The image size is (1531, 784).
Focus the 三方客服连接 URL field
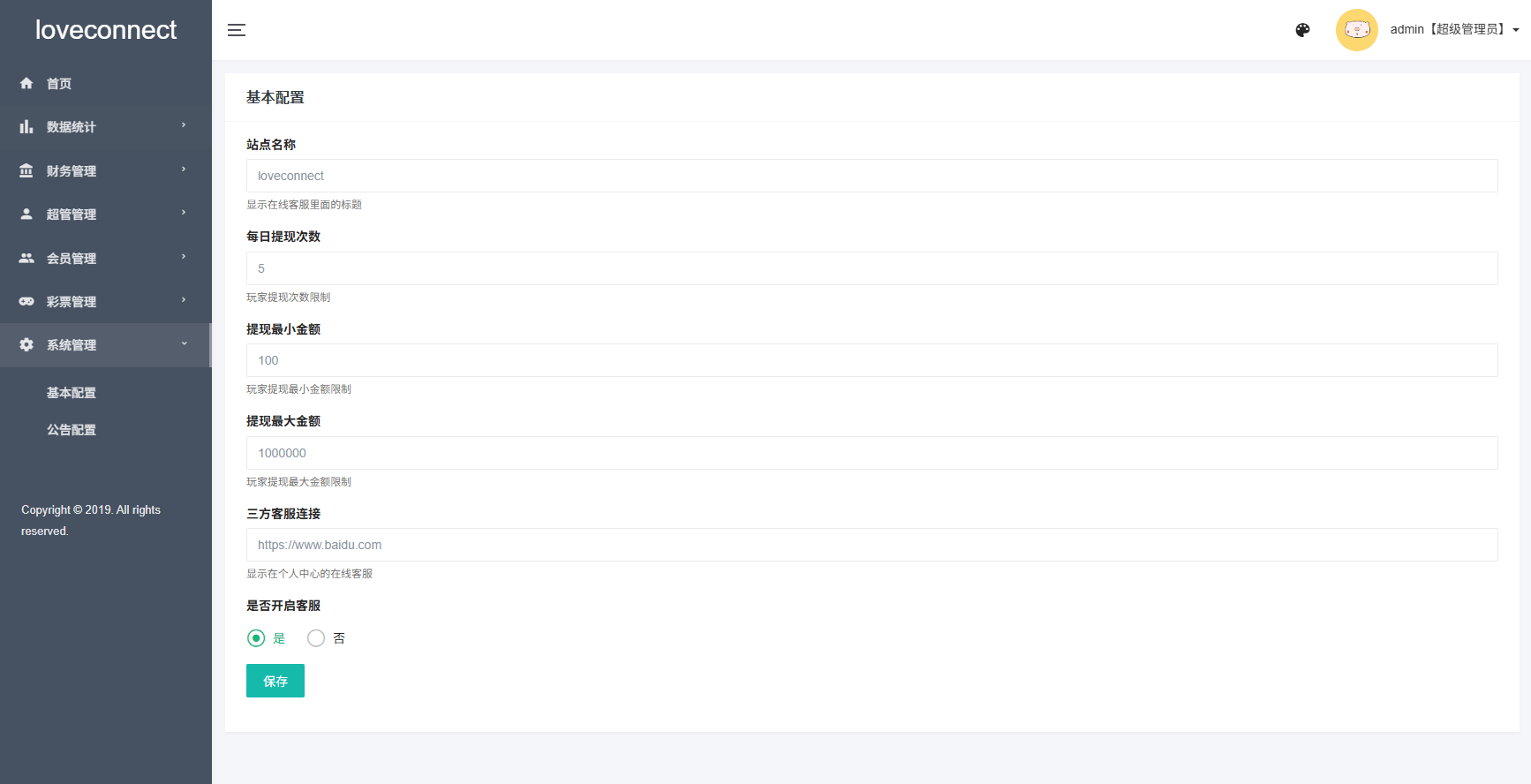871,545
